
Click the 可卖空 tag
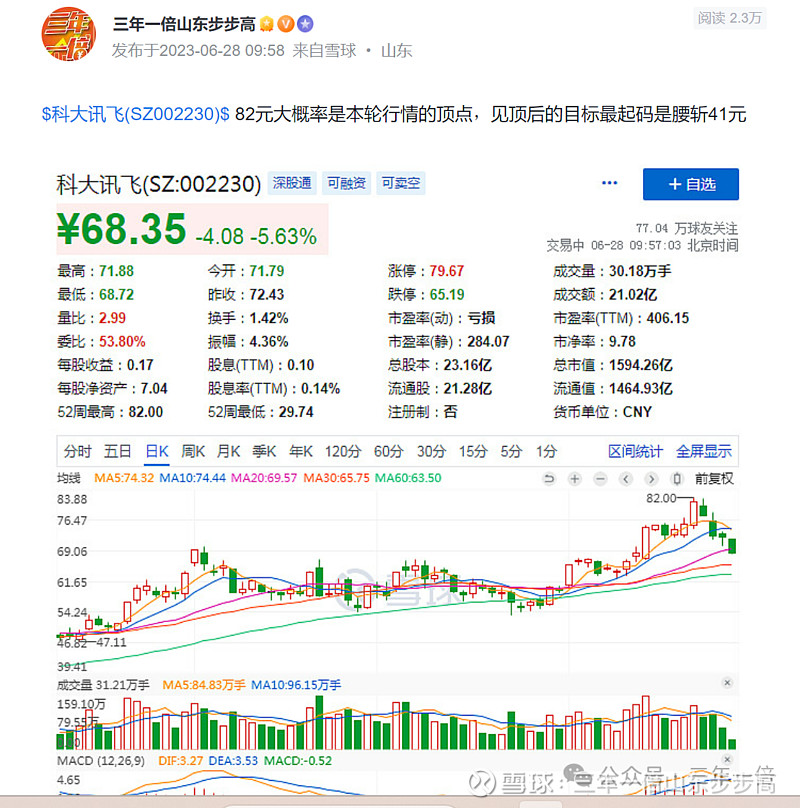(x=401, y=183)
